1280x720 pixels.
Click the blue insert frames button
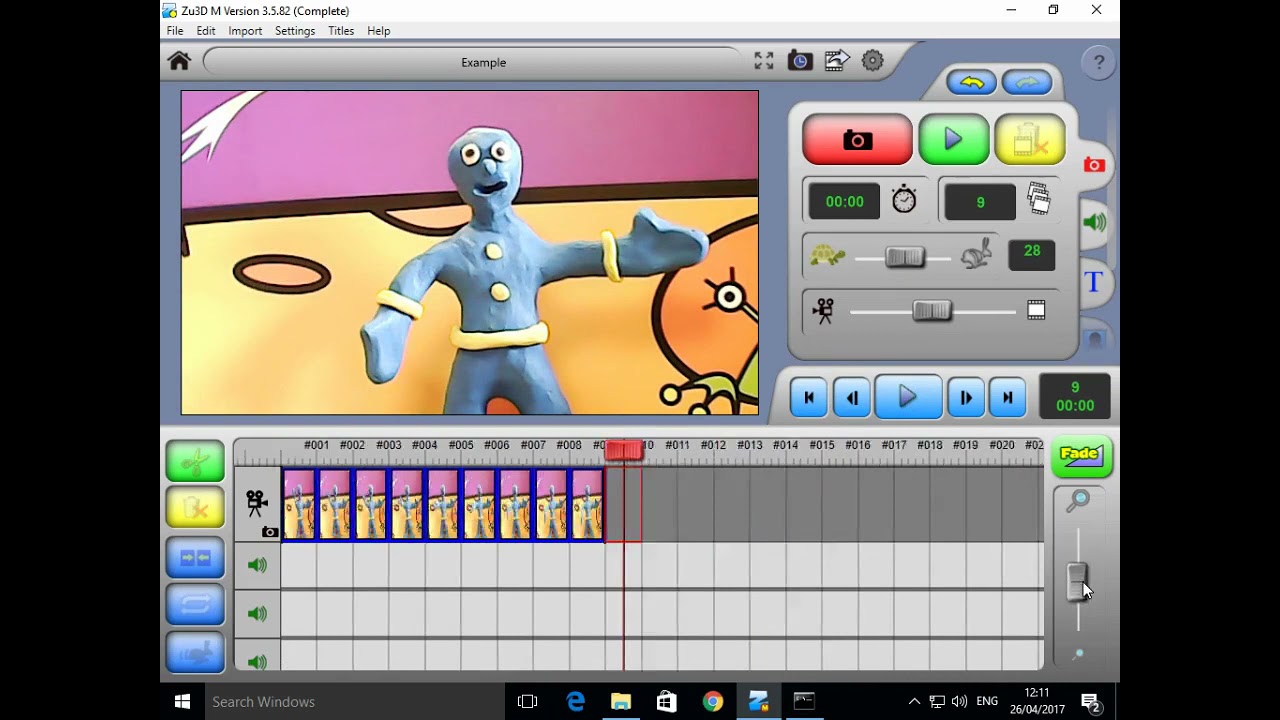[195, 558]
